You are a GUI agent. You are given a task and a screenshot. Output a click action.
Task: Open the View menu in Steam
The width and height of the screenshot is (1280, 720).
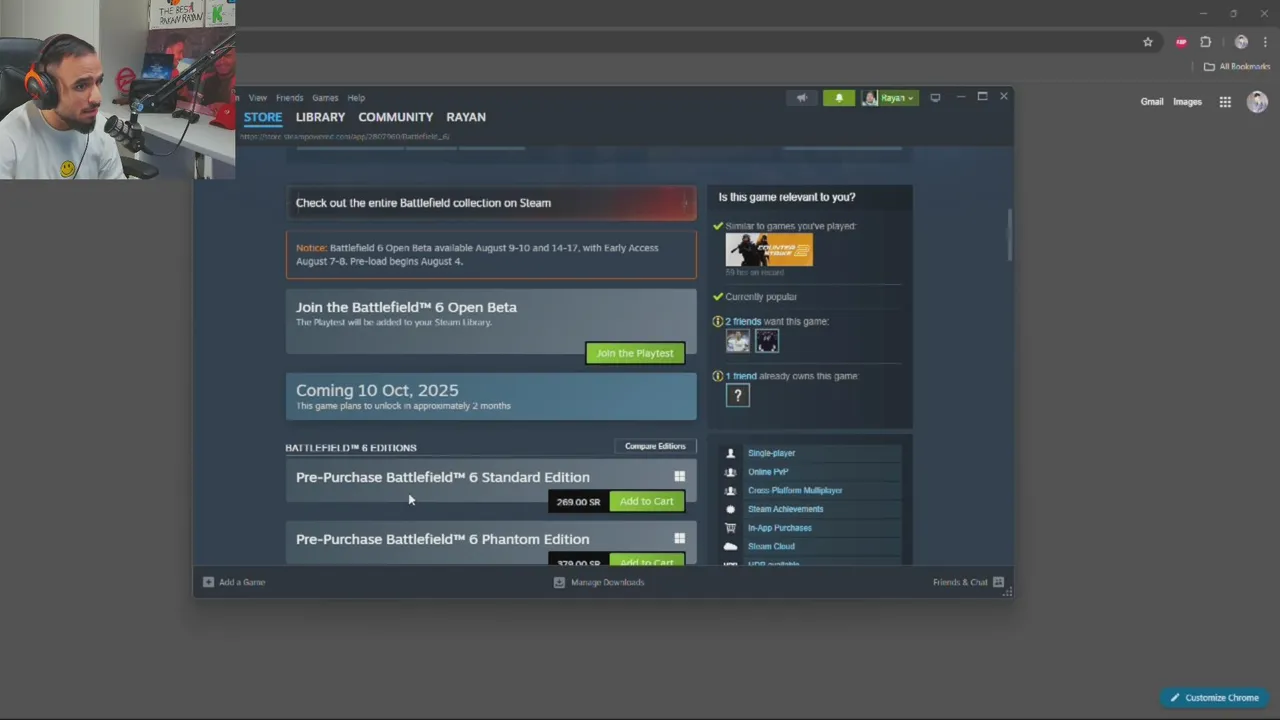pos(258,98)
